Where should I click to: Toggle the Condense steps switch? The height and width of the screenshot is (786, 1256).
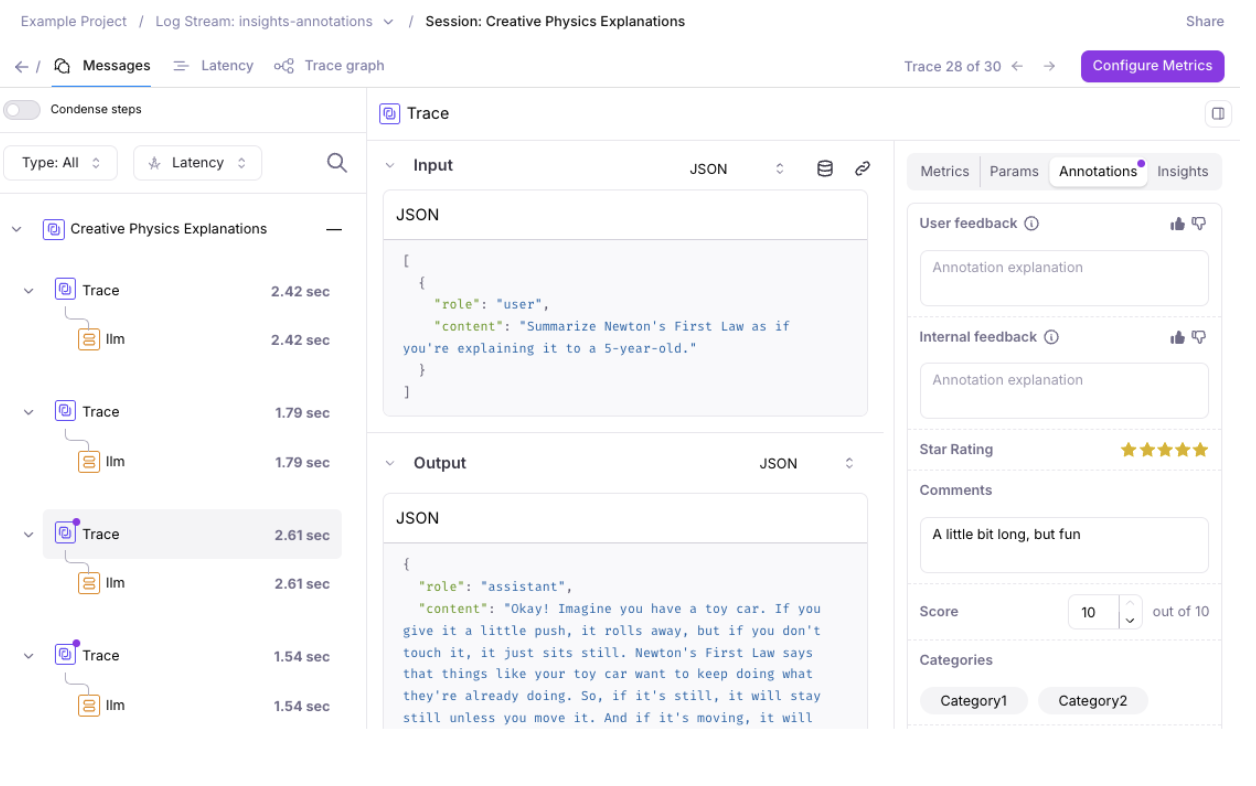(x=22, y=109)
